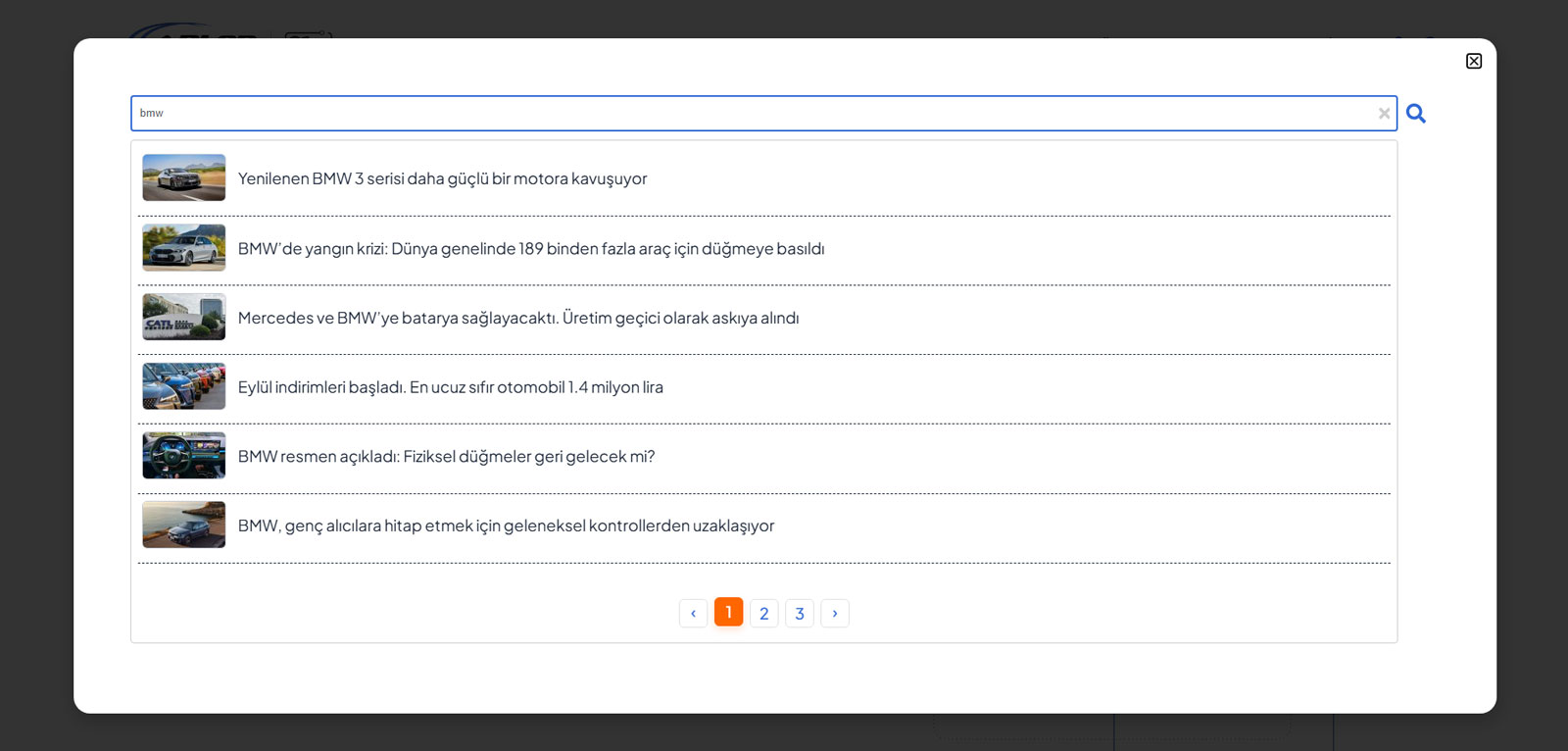Click the CATL building thumbnail
Viewport: 1568px width, 751px height.
pyautogui.click(x=183, y=317)
